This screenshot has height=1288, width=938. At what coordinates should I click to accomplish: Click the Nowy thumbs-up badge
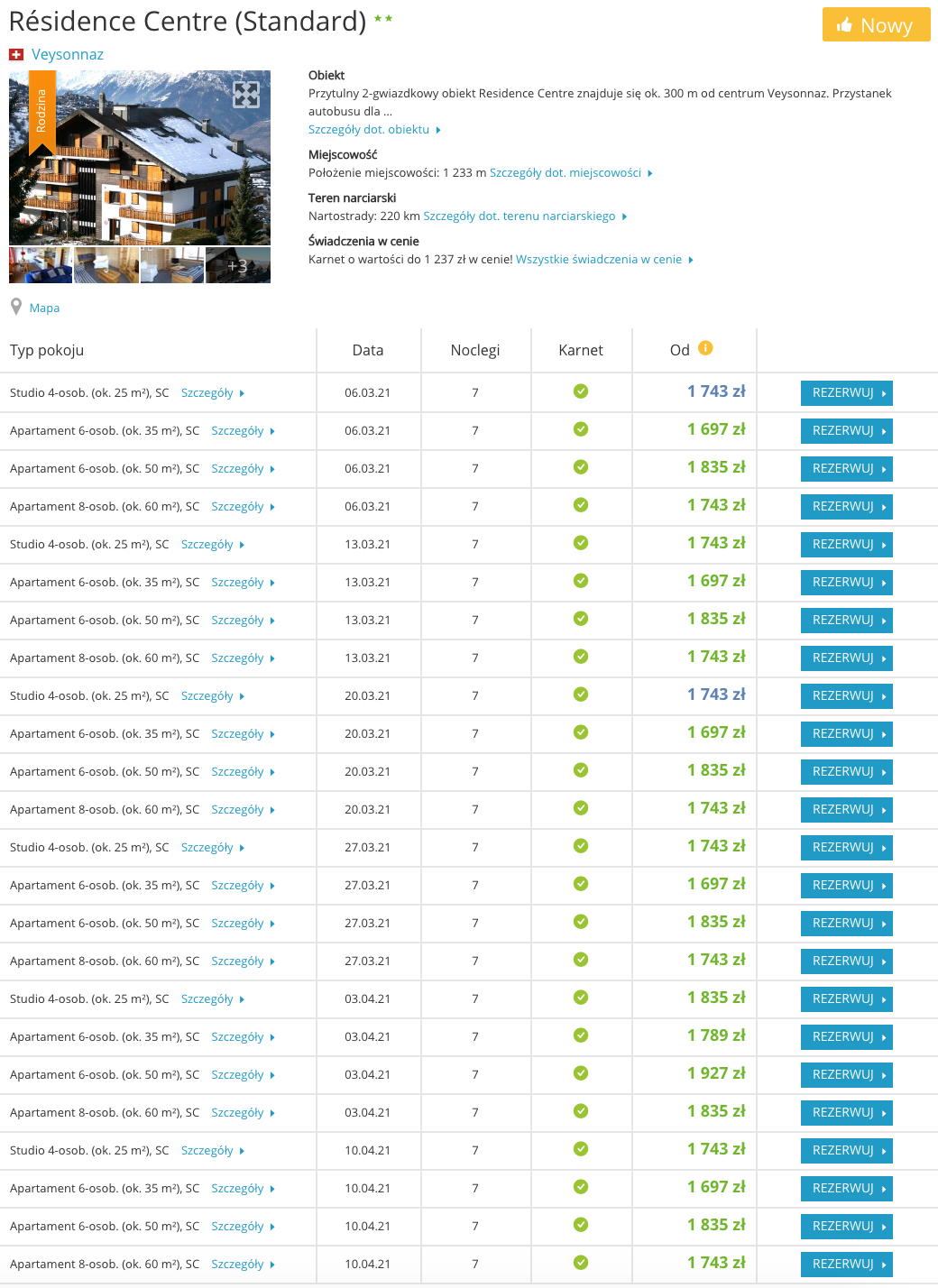pos(876,25)
